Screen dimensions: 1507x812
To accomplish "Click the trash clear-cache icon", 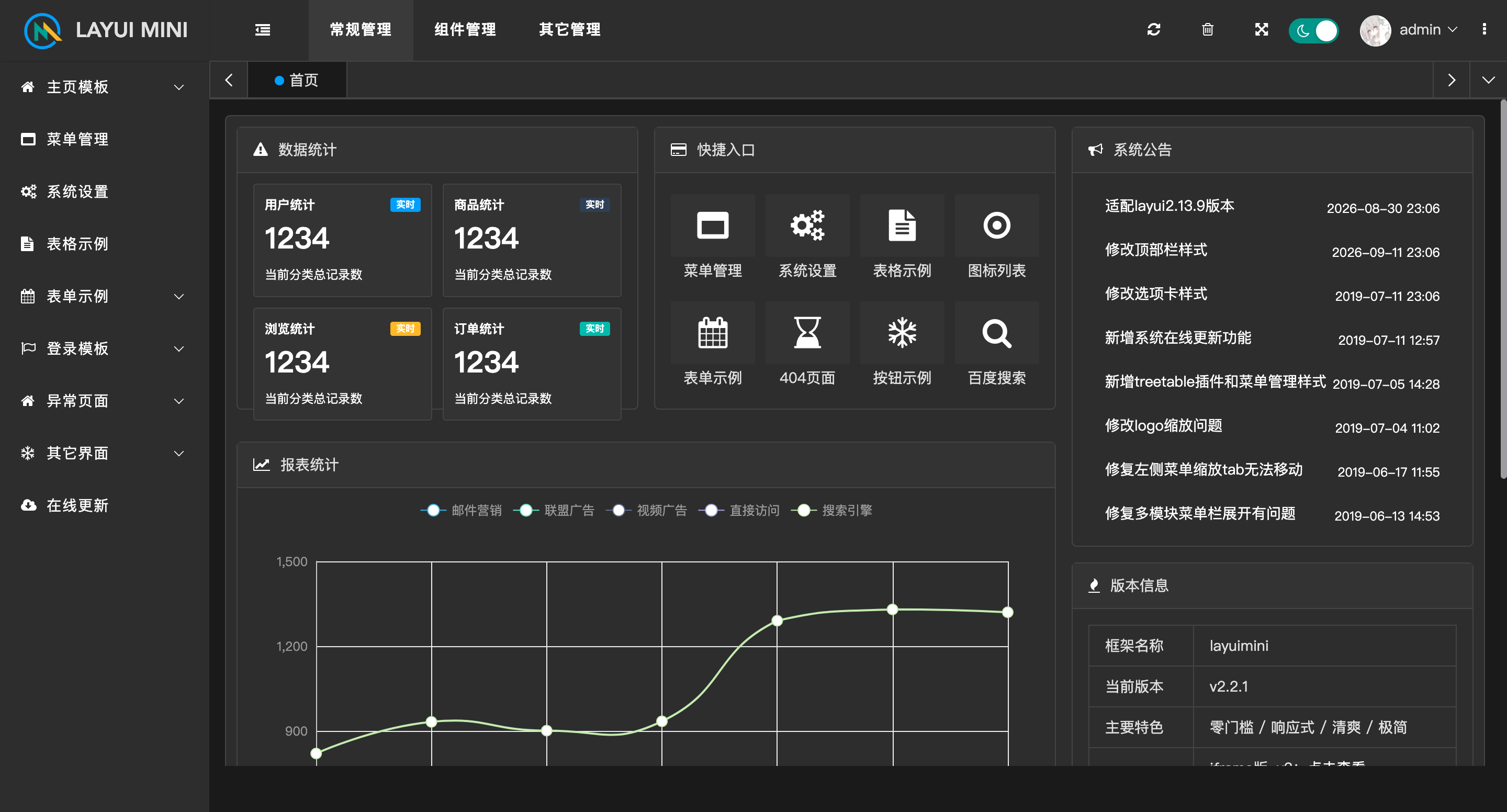I will tap(1208, 30).
